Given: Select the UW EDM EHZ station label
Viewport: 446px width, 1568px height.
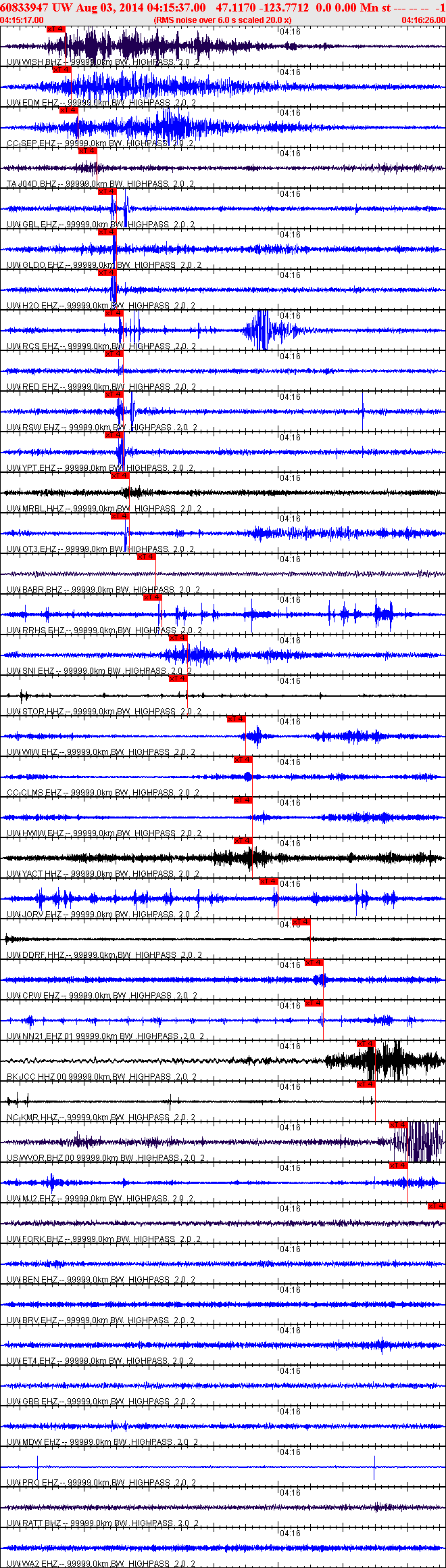Looking at the screenshot, I should [x=101, y=103].
